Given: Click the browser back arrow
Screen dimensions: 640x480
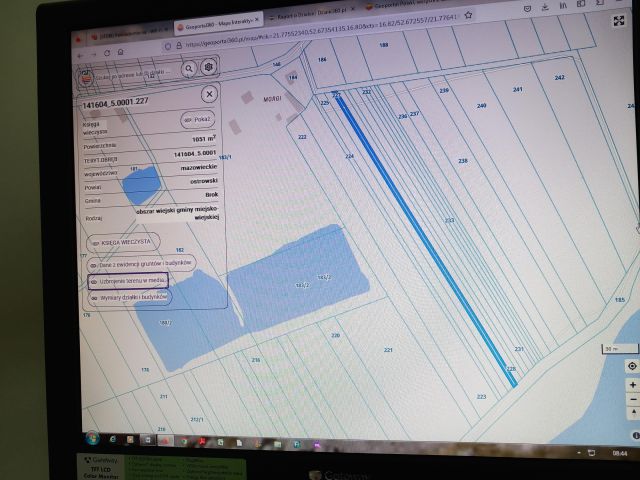Looking at the screenshot, I should [81, 55].
